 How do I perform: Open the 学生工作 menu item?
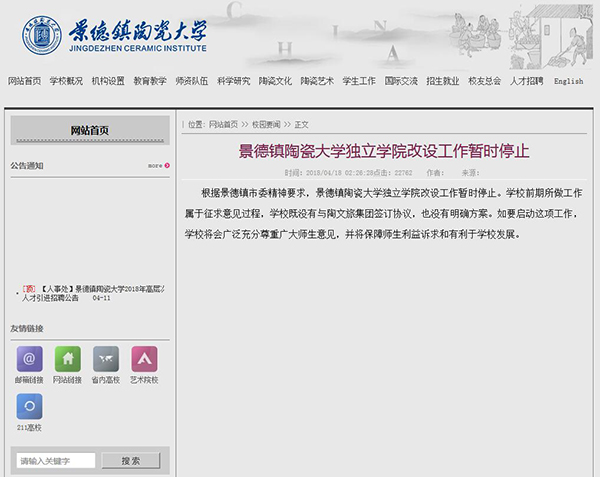point(359,81)
